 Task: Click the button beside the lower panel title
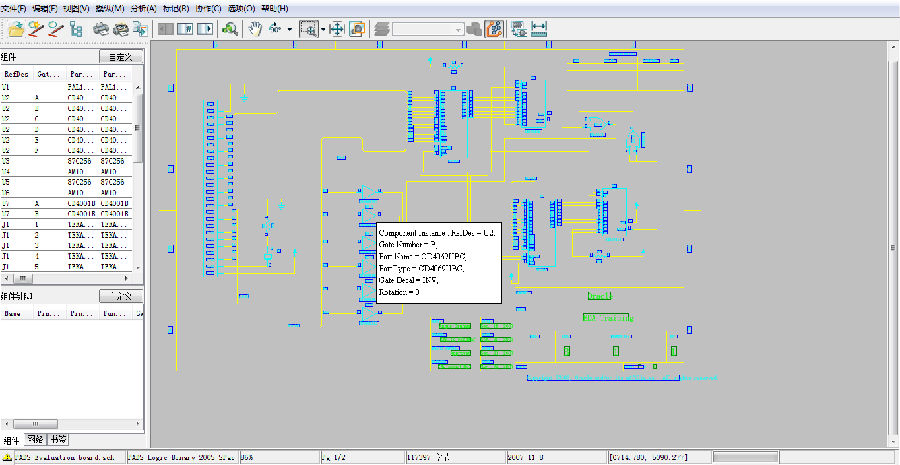122,297
